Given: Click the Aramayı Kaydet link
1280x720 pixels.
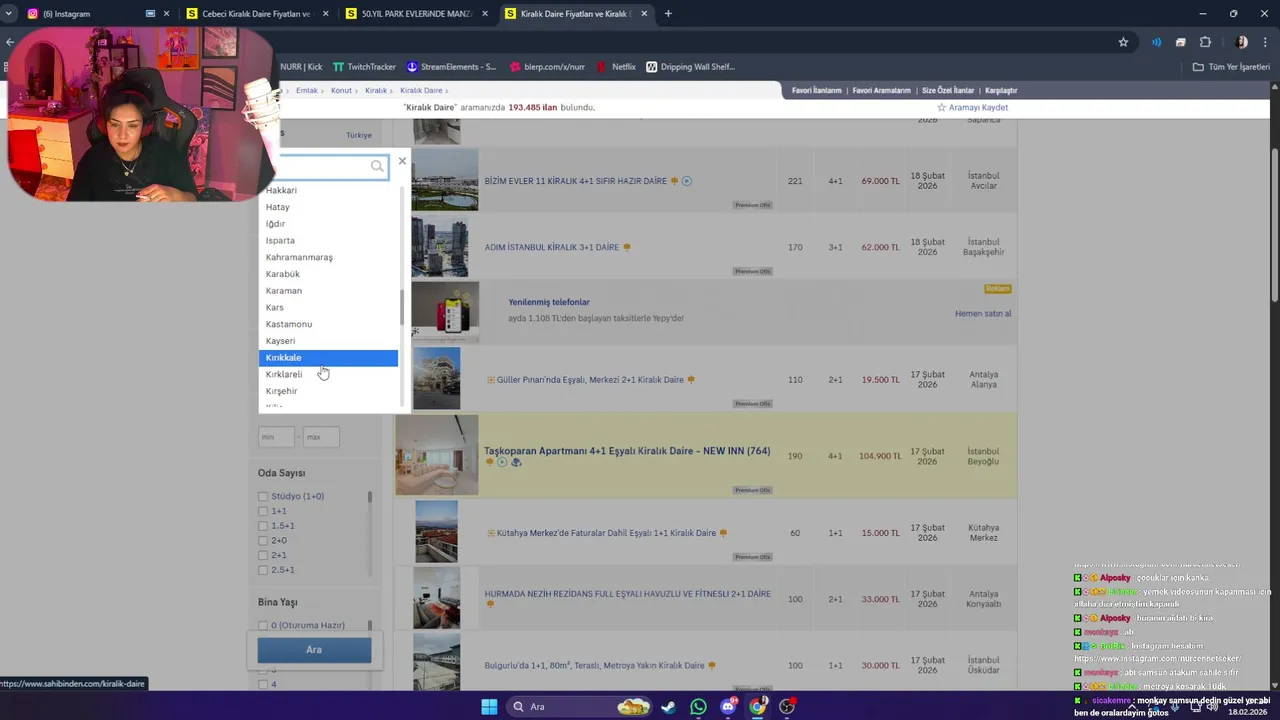Looking at the screenshot, I should click(x=978, y=107).
